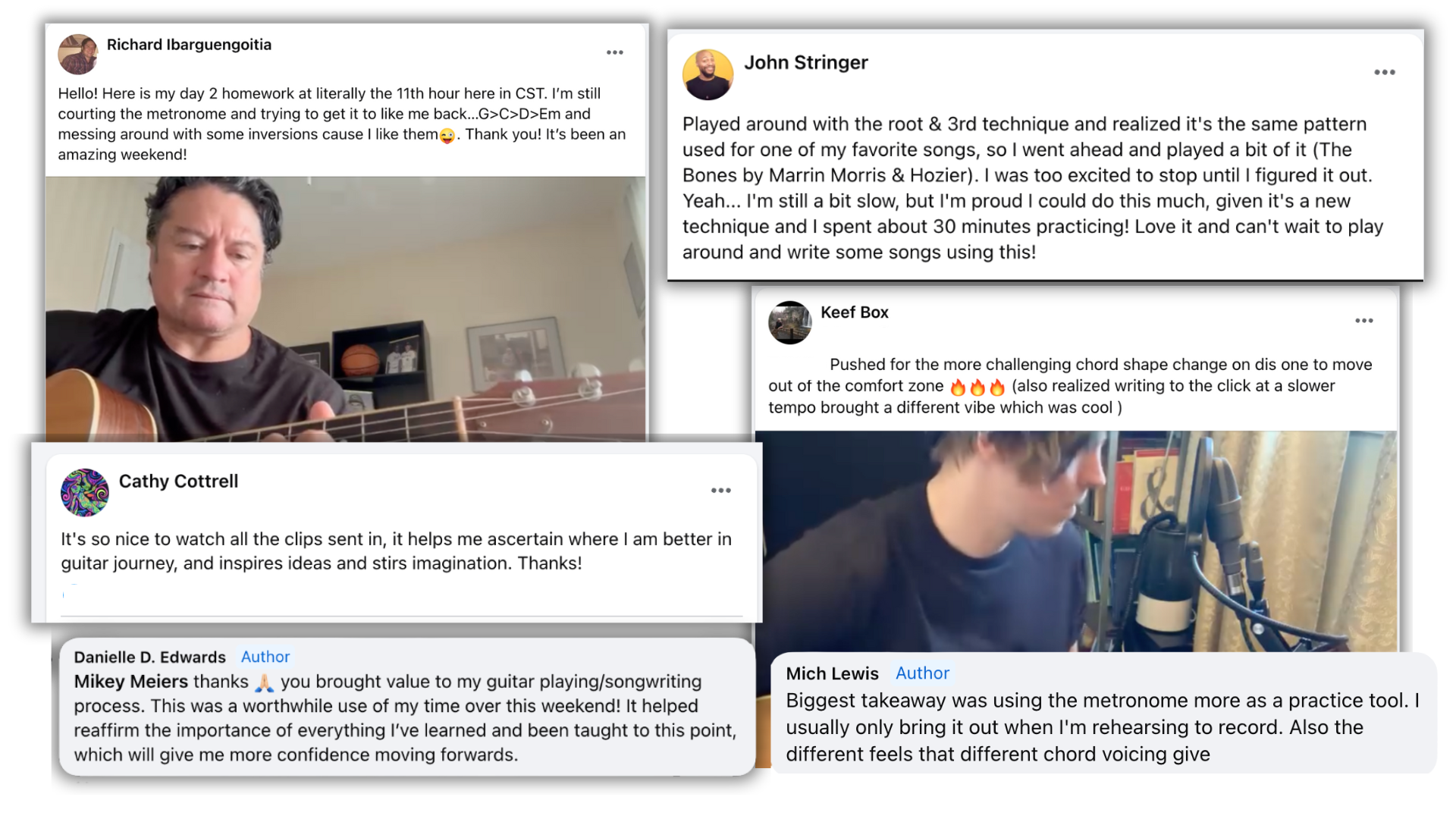Play Keef Box's microphone recording video
This screenshot has height=819, width=1456.
1076,541
